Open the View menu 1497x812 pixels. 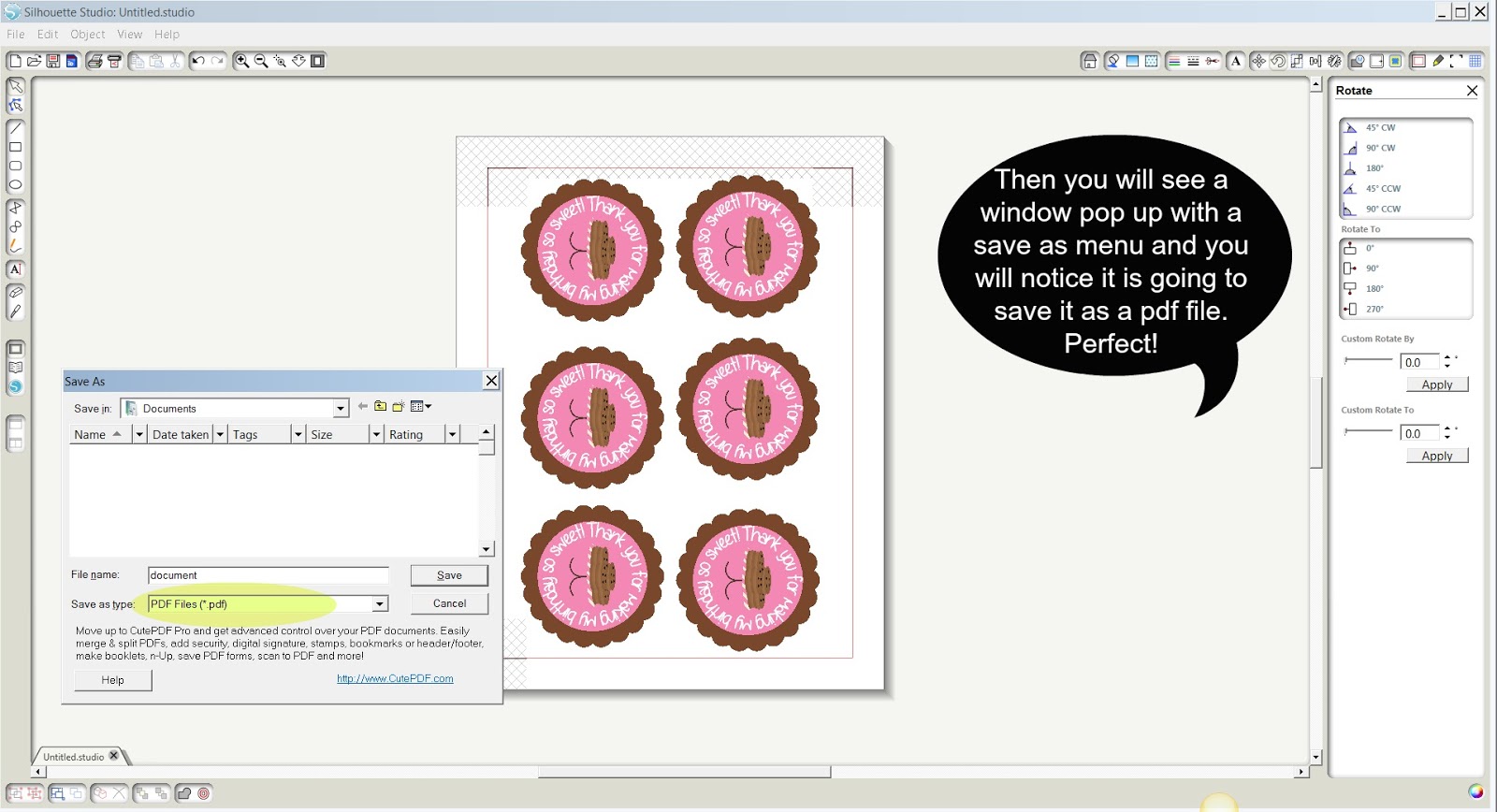[x=130, y=35]
